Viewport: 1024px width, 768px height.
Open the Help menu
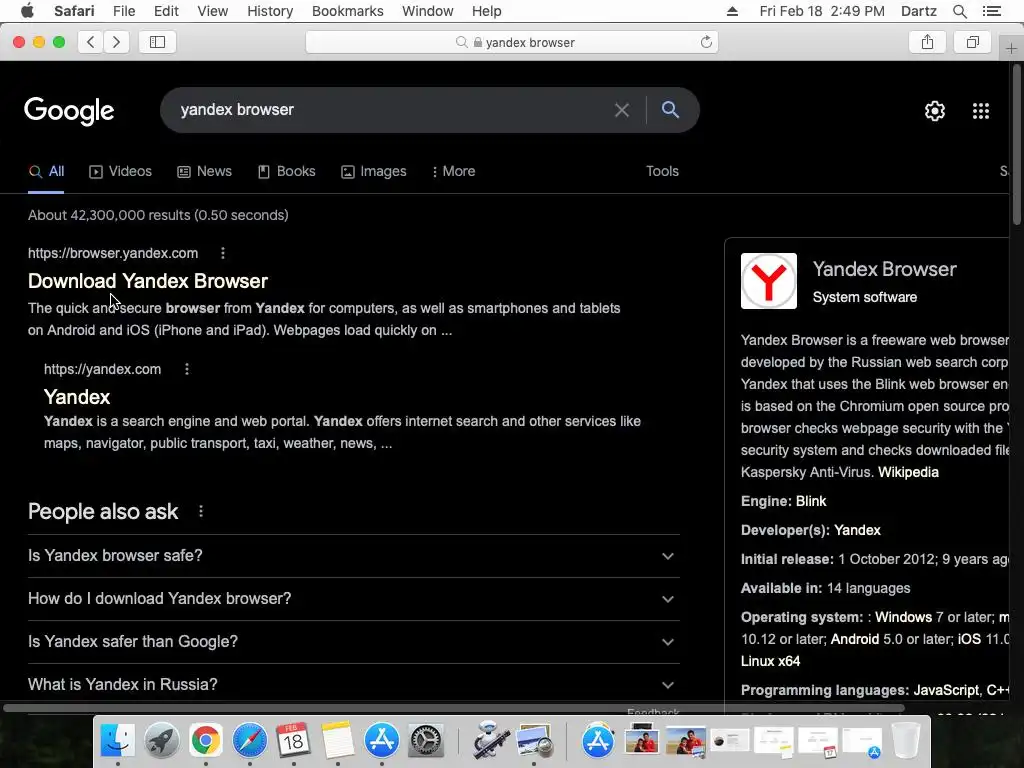487,11
